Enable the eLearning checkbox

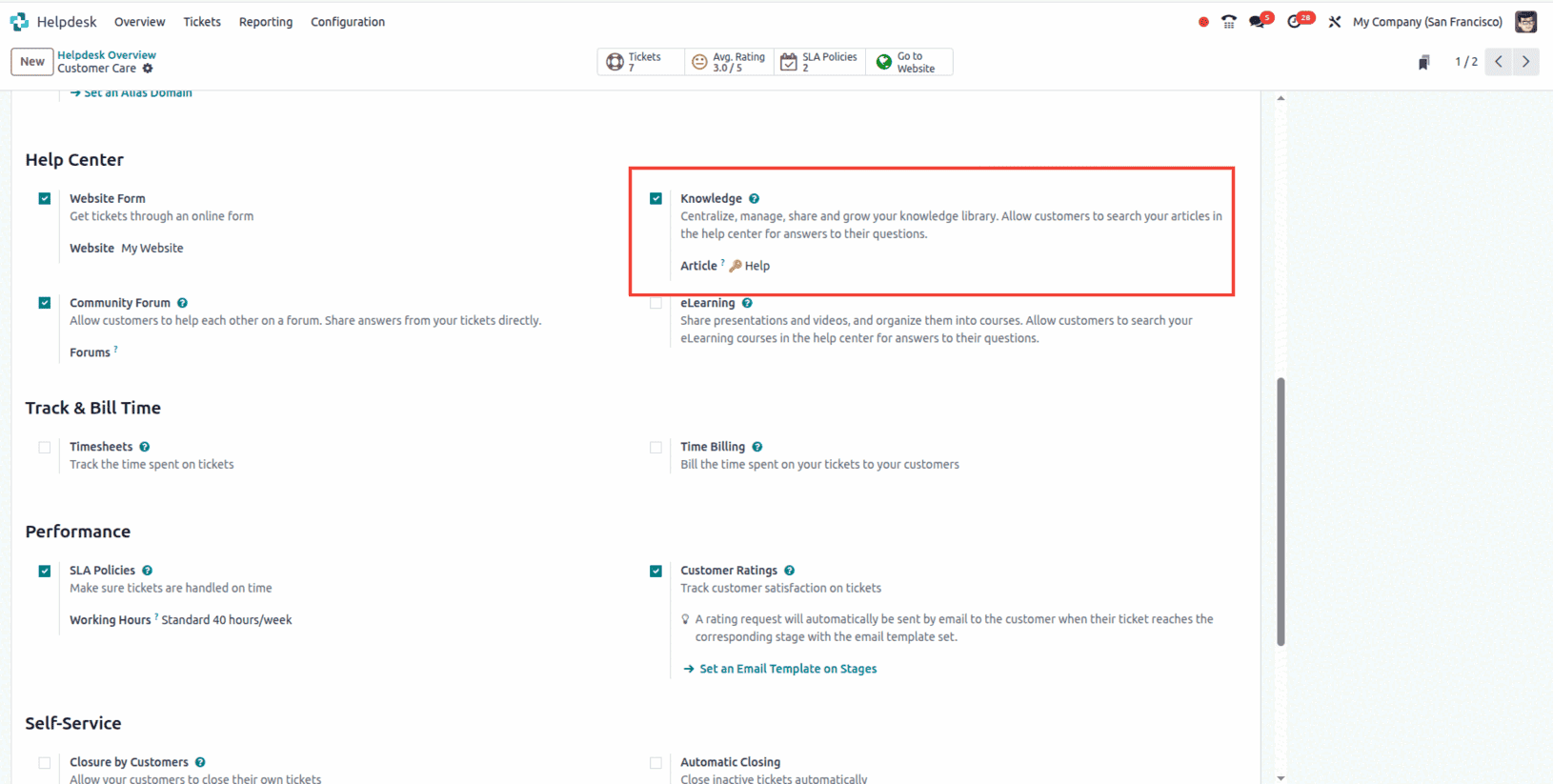pos(655,303)
